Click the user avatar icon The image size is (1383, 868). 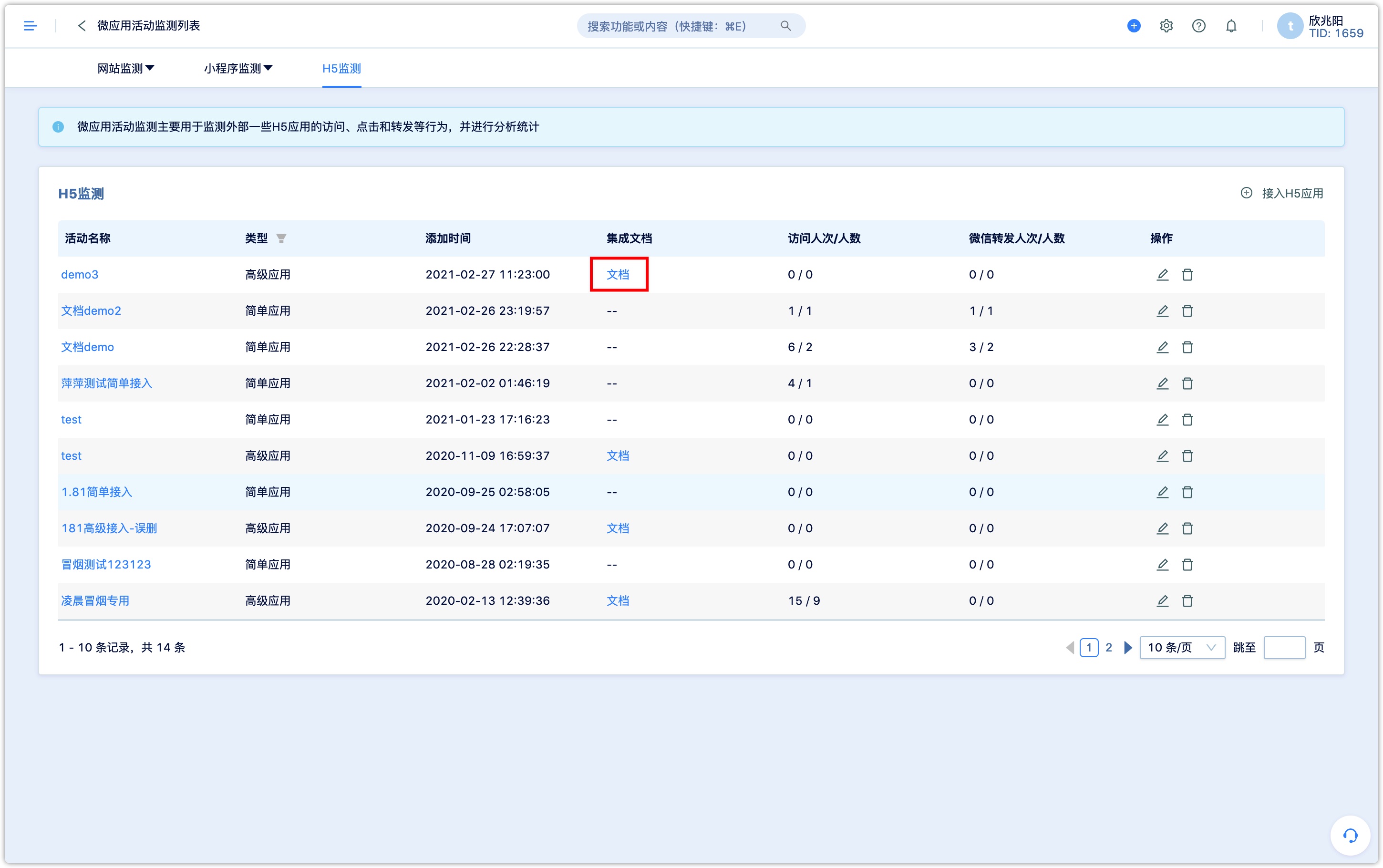pyautogui.click(x=1290, y=26)
